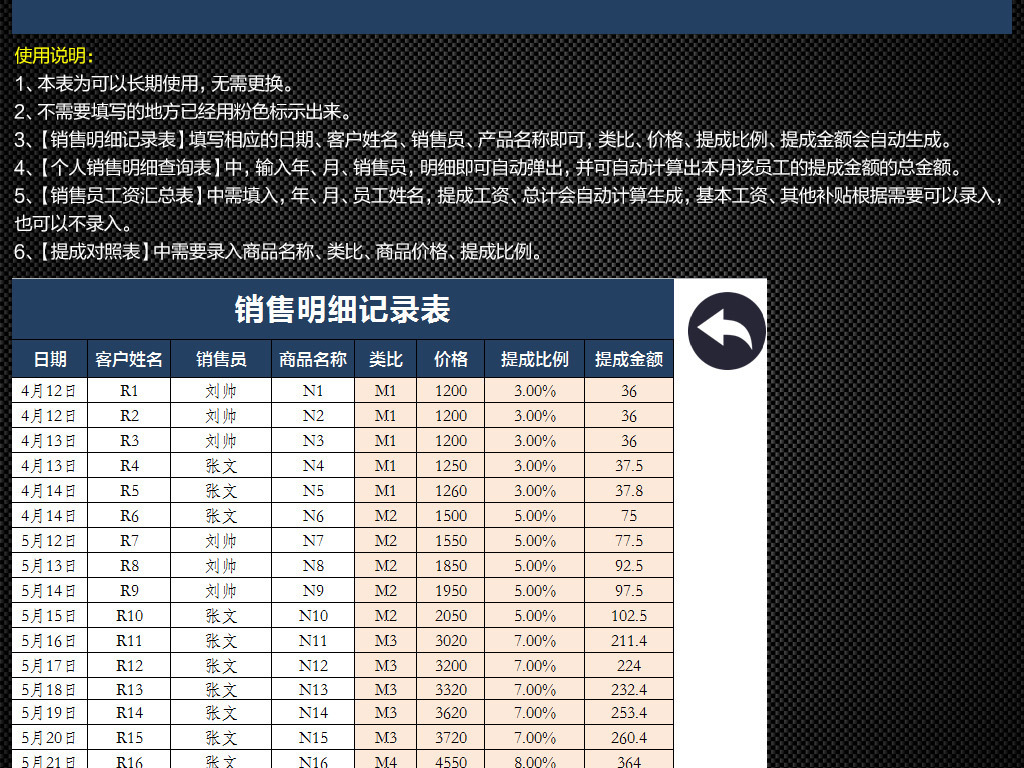Select price cell 3200
The height and width of the screenshot is (768, 1024).
tap(451, 665)
